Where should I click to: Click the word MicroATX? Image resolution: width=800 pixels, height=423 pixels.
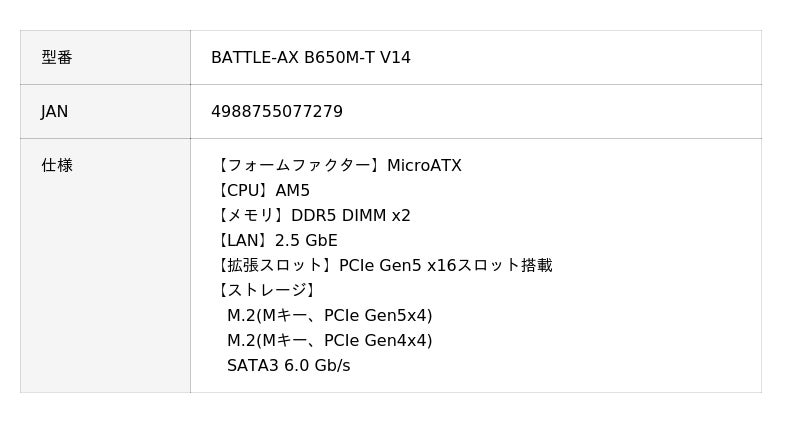pos(424,165)
